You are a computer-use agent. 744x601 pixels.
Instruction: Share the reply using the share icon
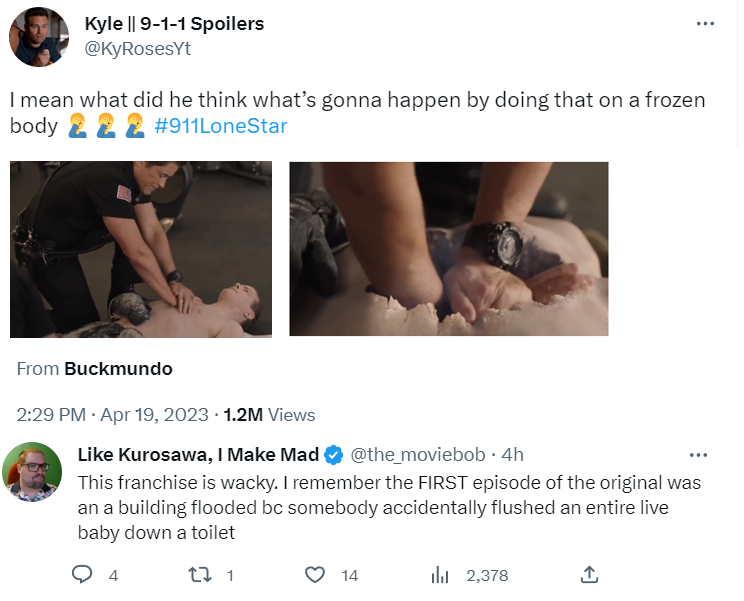pos(589,574)
